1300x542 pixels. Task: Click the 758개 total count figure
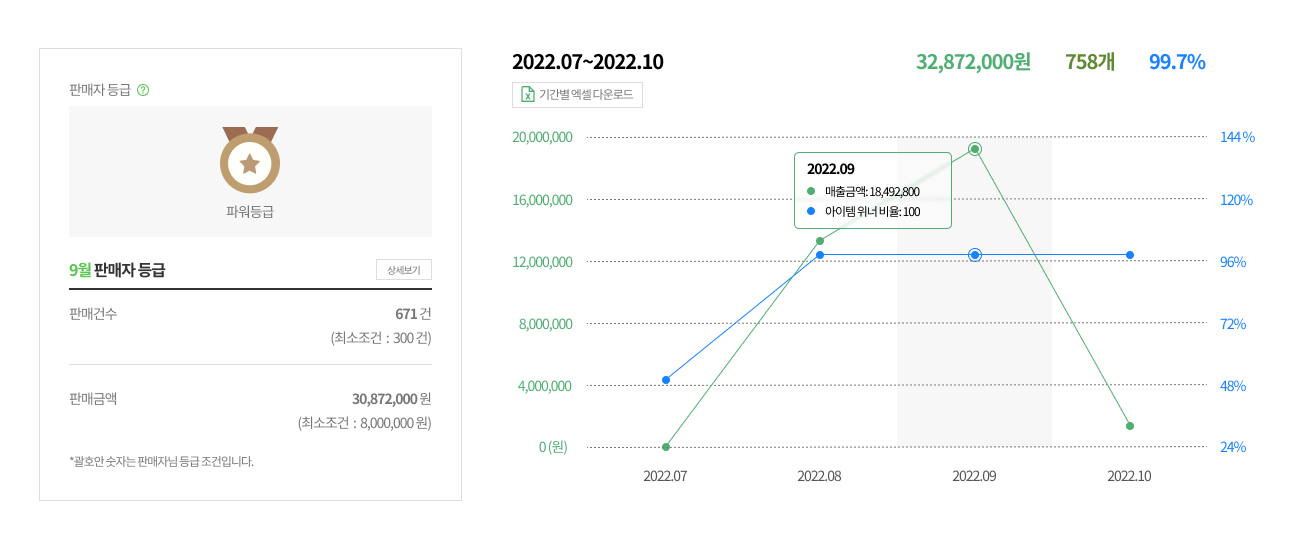click(x=1090, y=62)
